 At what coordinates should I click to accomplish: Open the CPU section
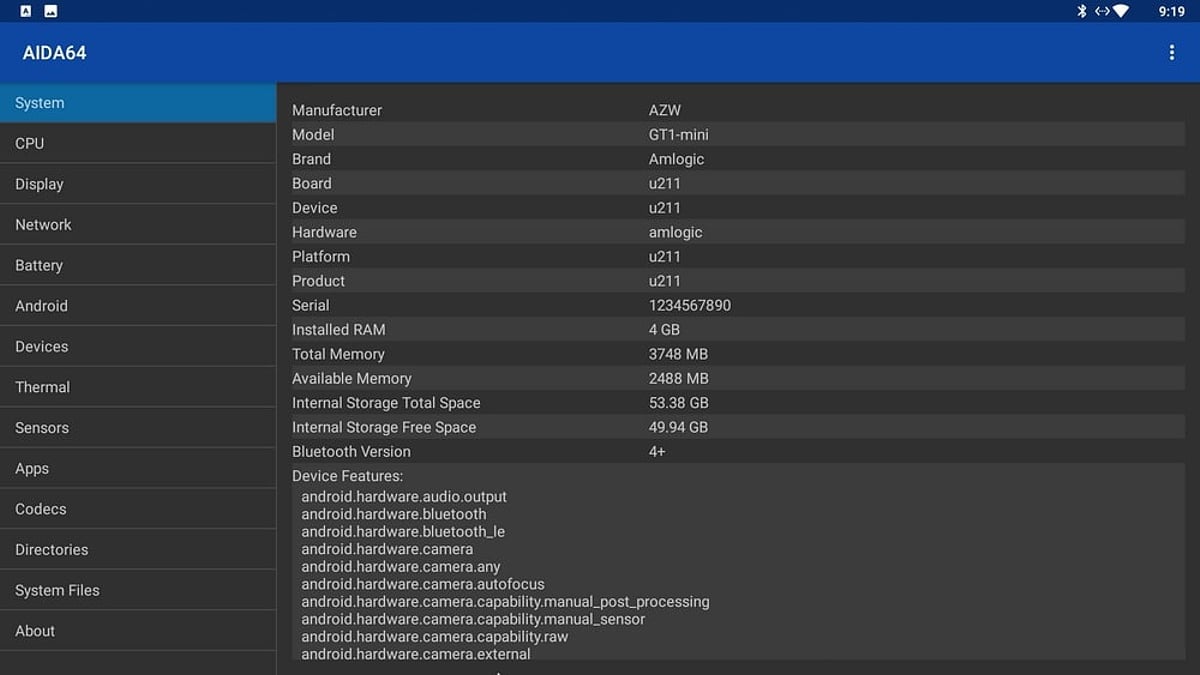[138, 143]
